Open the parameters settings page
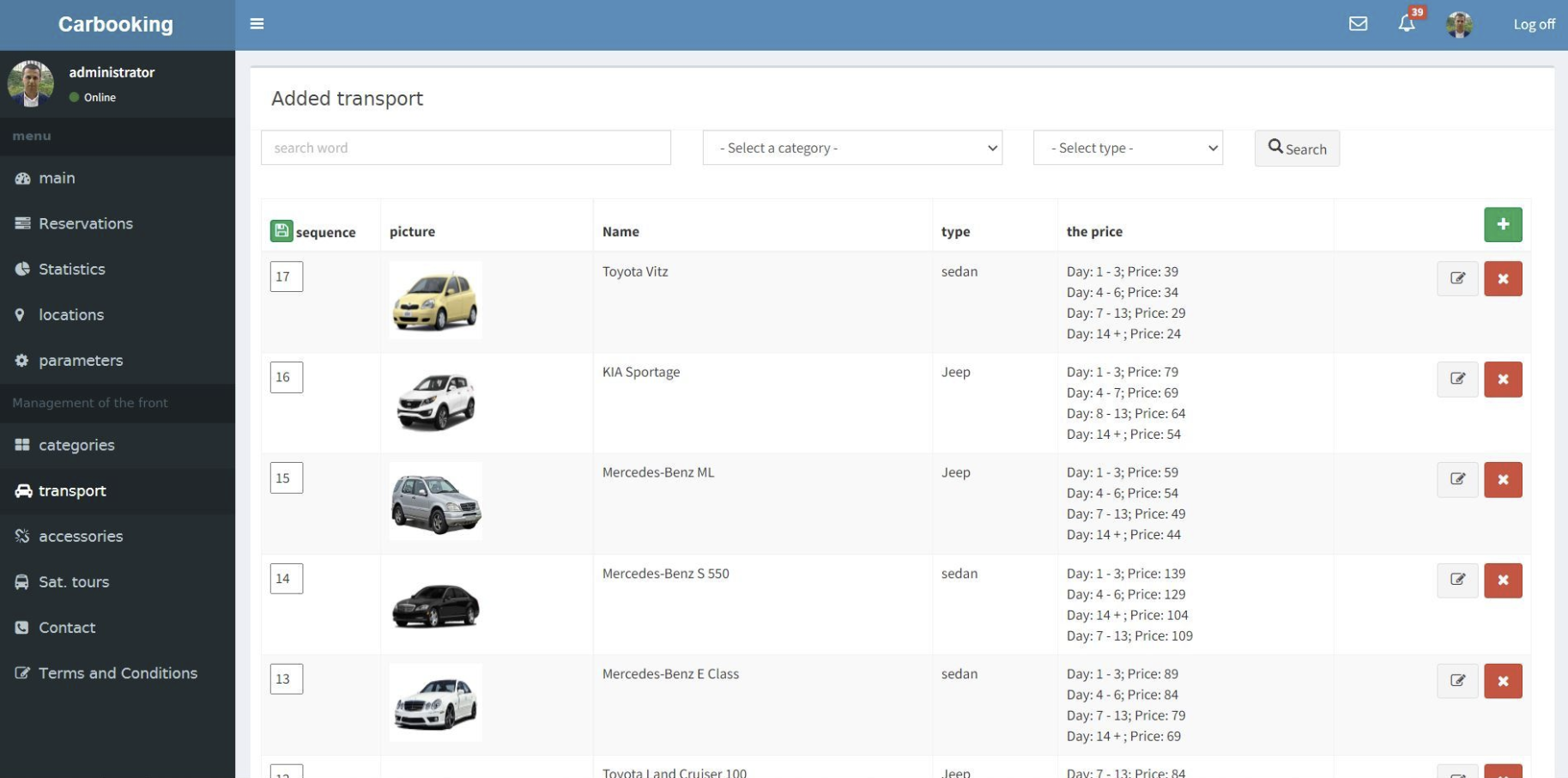This screenshot has width=1568, height=778. coord(80,360)
